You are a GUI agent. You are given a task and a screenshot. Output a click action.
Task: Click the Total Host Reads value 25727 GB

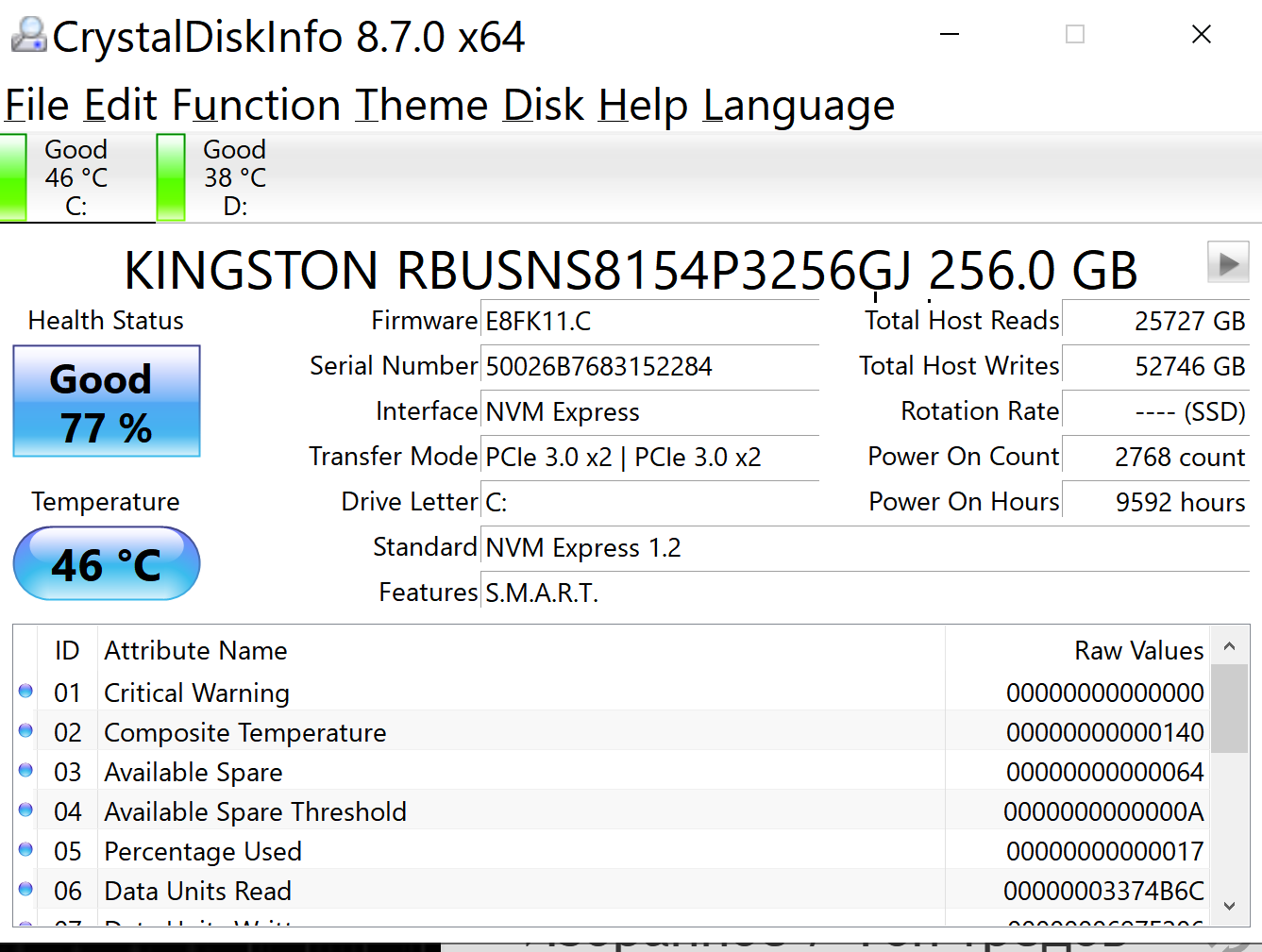point(1156,321)
